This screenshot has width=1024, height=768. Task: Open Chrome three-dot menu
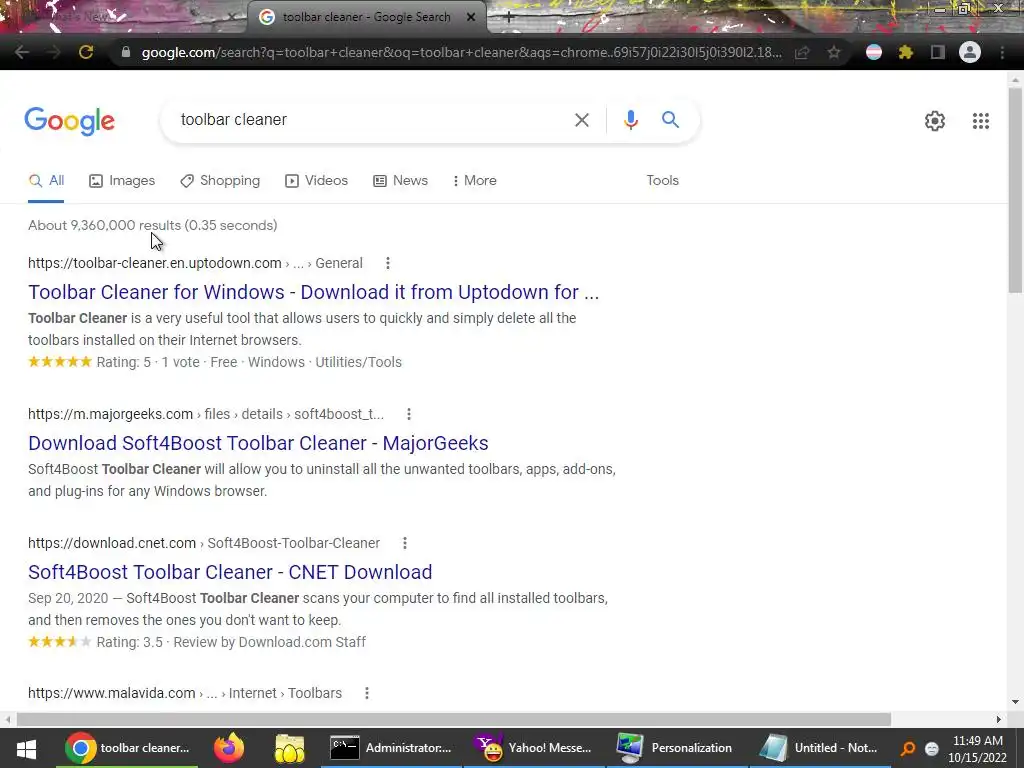click(1002, 52)
